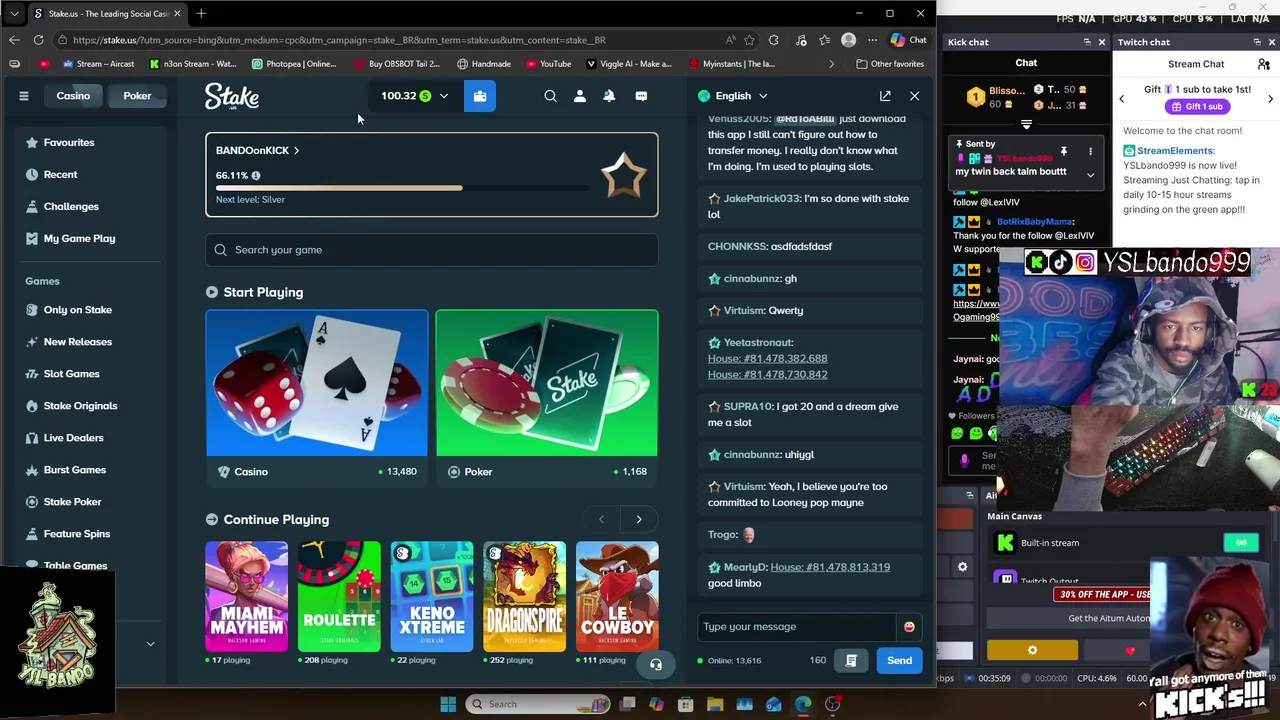Send the chat message
The width and height of the screenshot is (1280, 720).
899,660
